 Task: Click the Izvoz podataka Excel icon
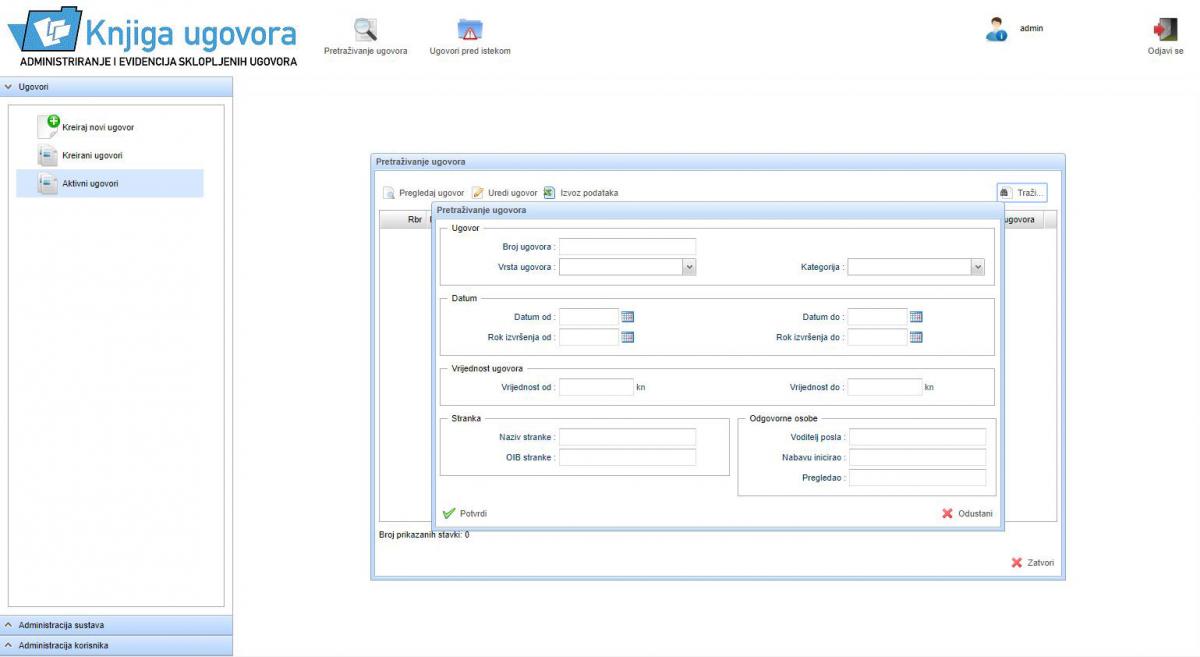click(x=549, y=192)
